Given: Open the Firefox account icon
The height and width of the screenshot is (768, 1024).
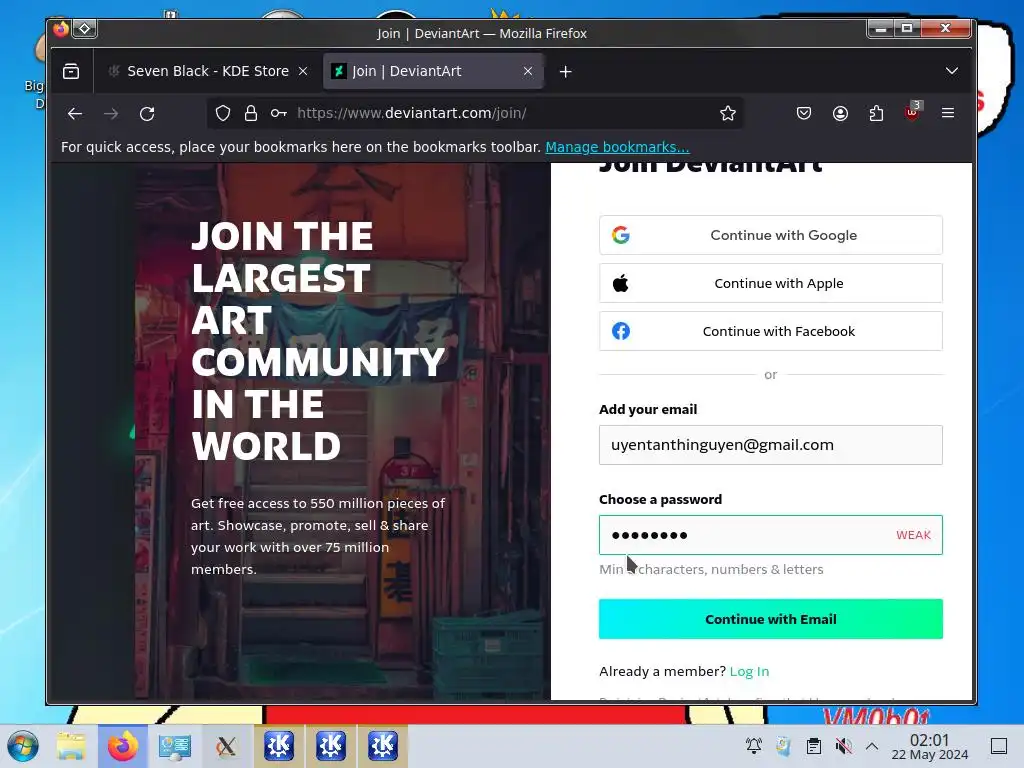Looking at the screenshot, I should [840, 114].
